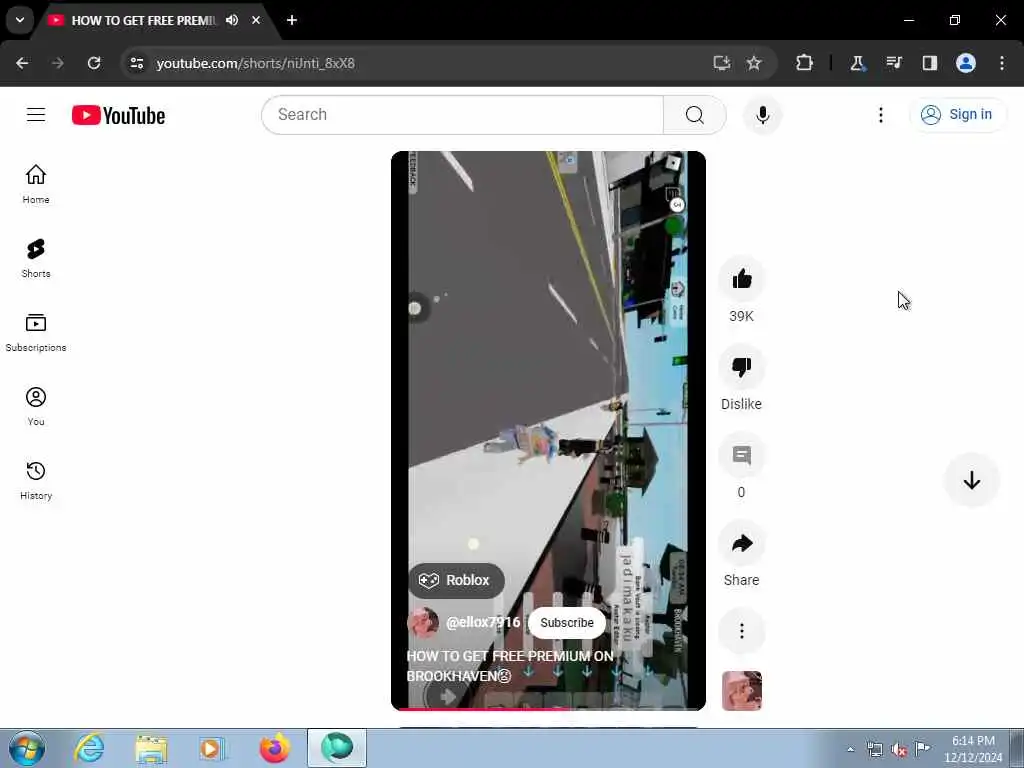Open the Roblox game chip
The width and height of the screenshot is (1024, 768).
[x=456, y=581]
